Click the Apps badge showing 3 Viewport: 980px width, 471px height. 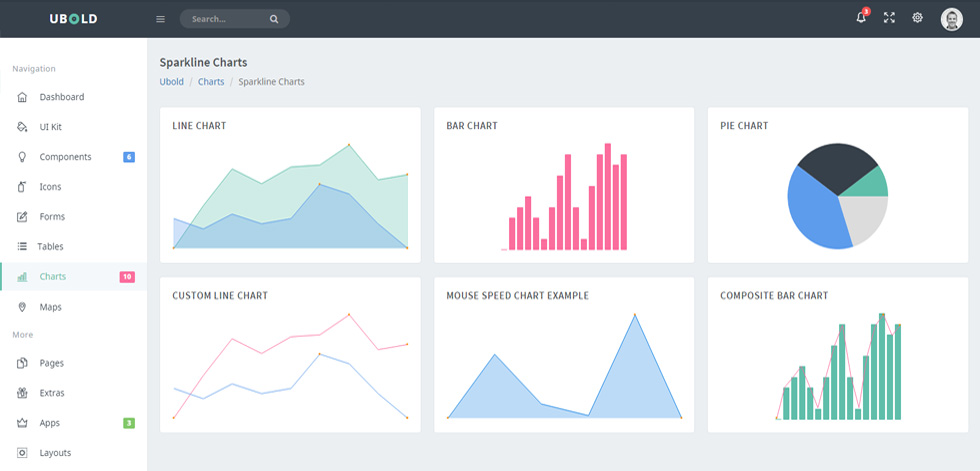point(129,423)
